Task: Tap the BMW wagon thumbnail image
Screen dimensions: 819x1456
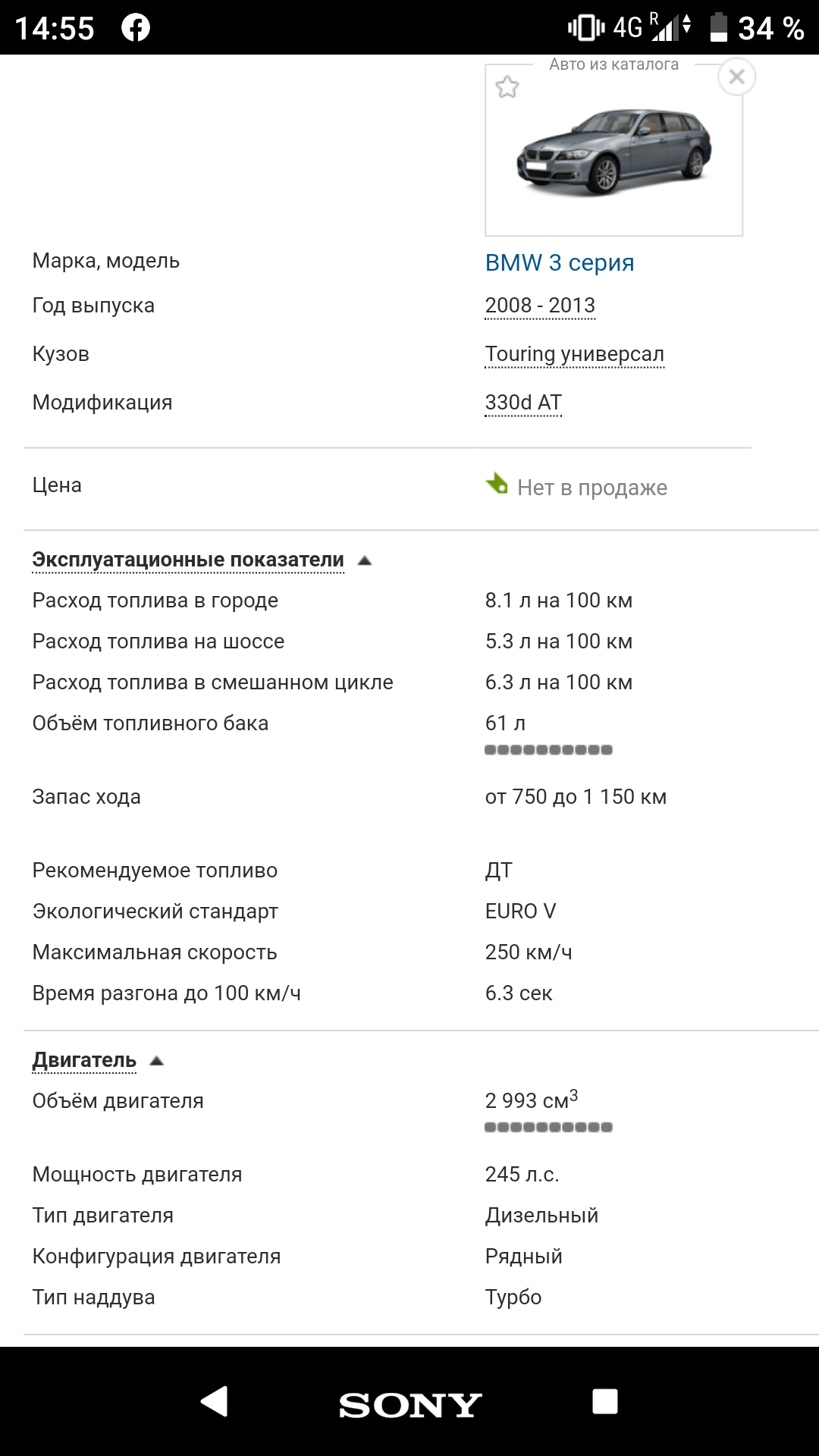Action: [613, 152]
